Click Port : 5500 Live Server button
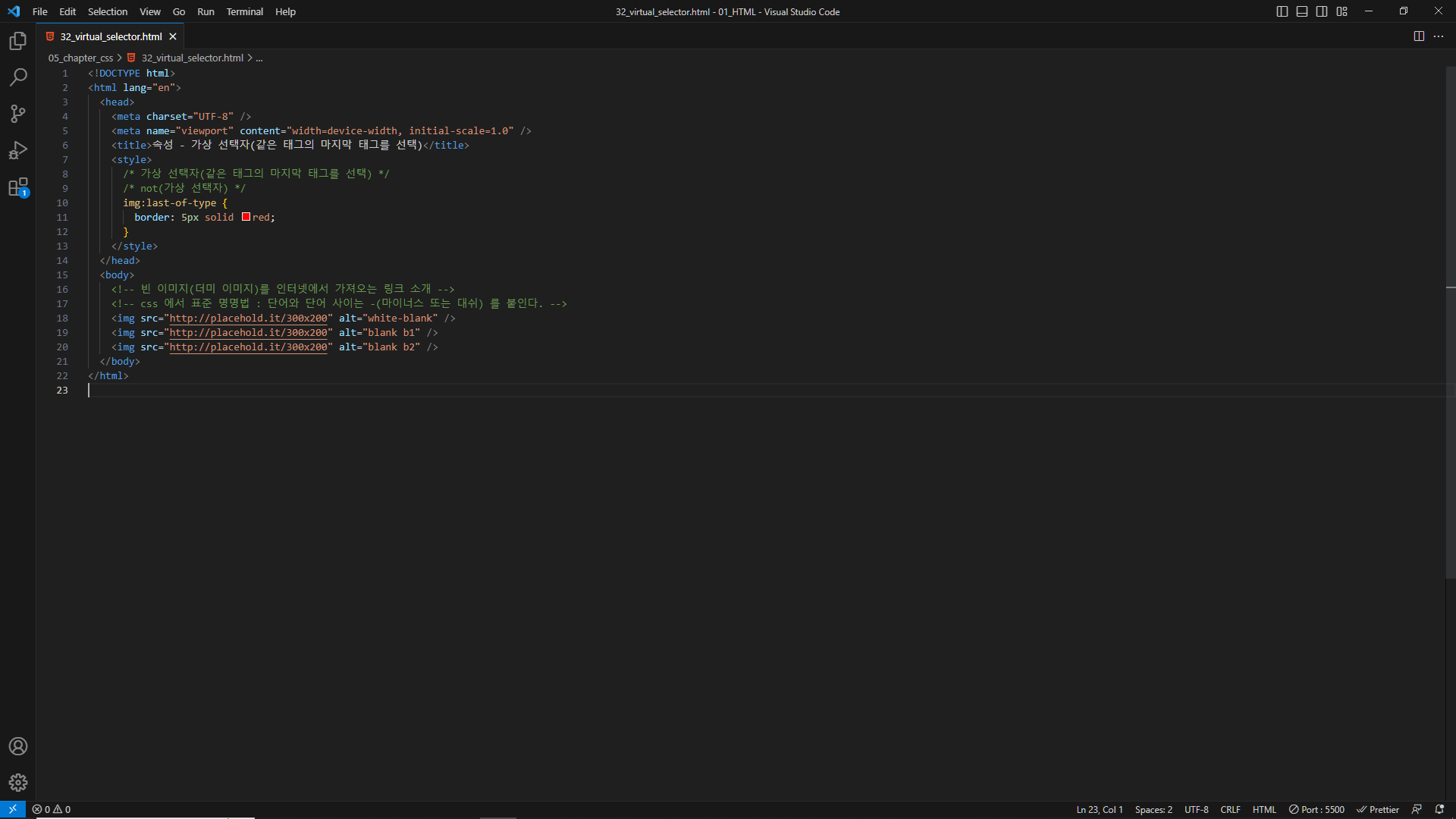This screenshot has width=1456, height=819. [x=1316, y=809]
